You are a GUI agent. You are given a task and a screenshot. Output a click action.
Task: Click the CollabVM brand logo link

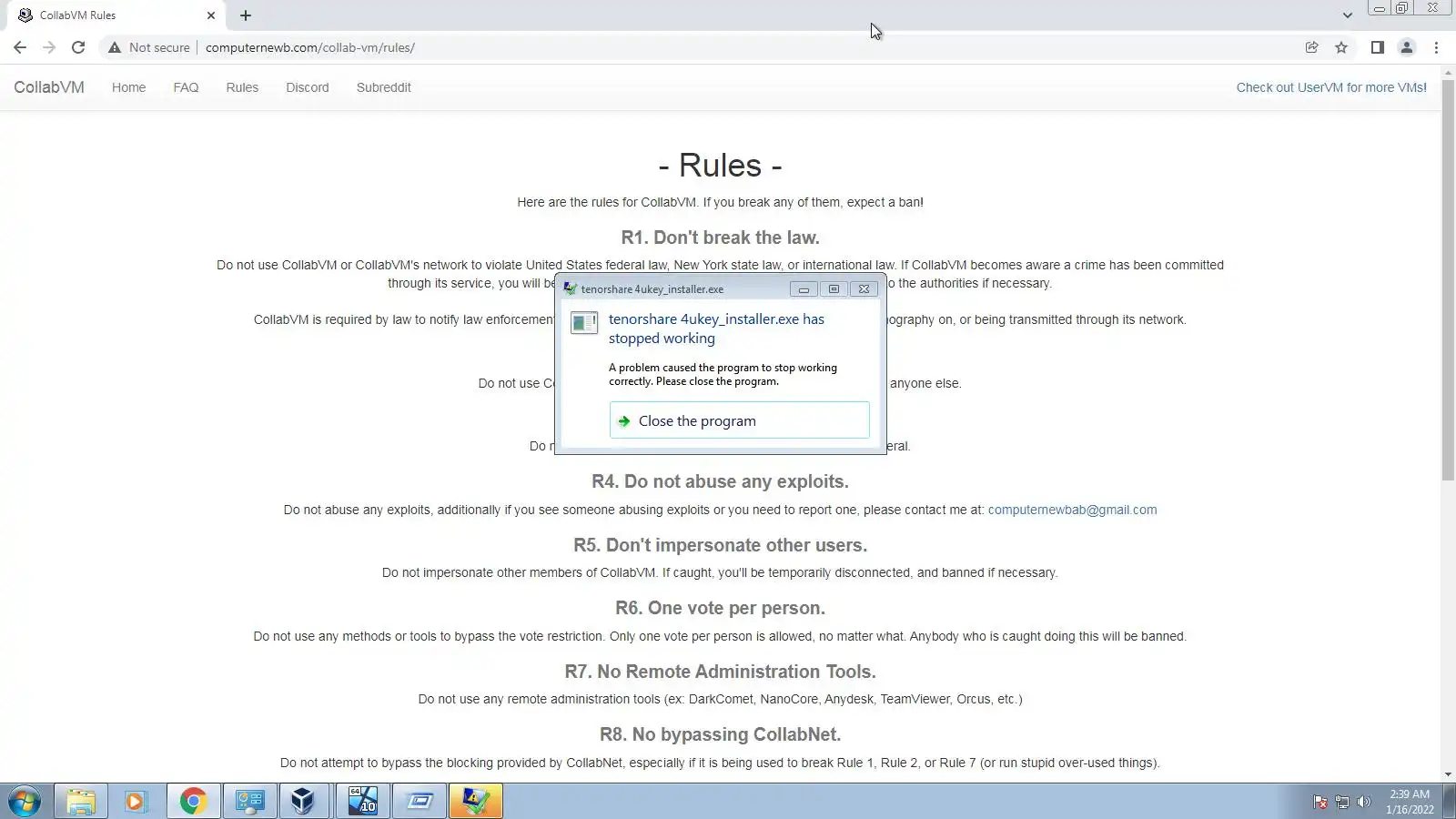(x=49, y=87)
